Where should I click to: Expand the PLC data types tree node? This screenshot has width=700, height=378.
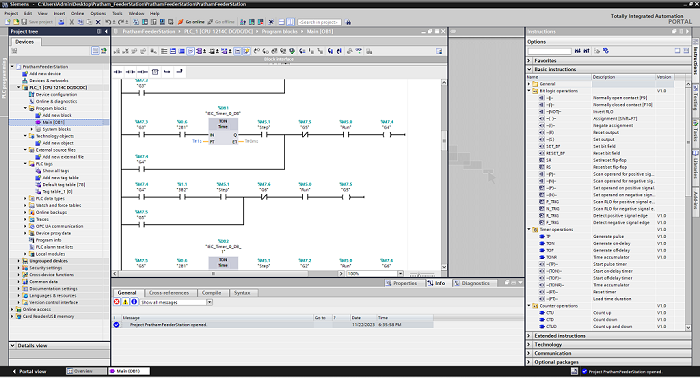(25, 199)
